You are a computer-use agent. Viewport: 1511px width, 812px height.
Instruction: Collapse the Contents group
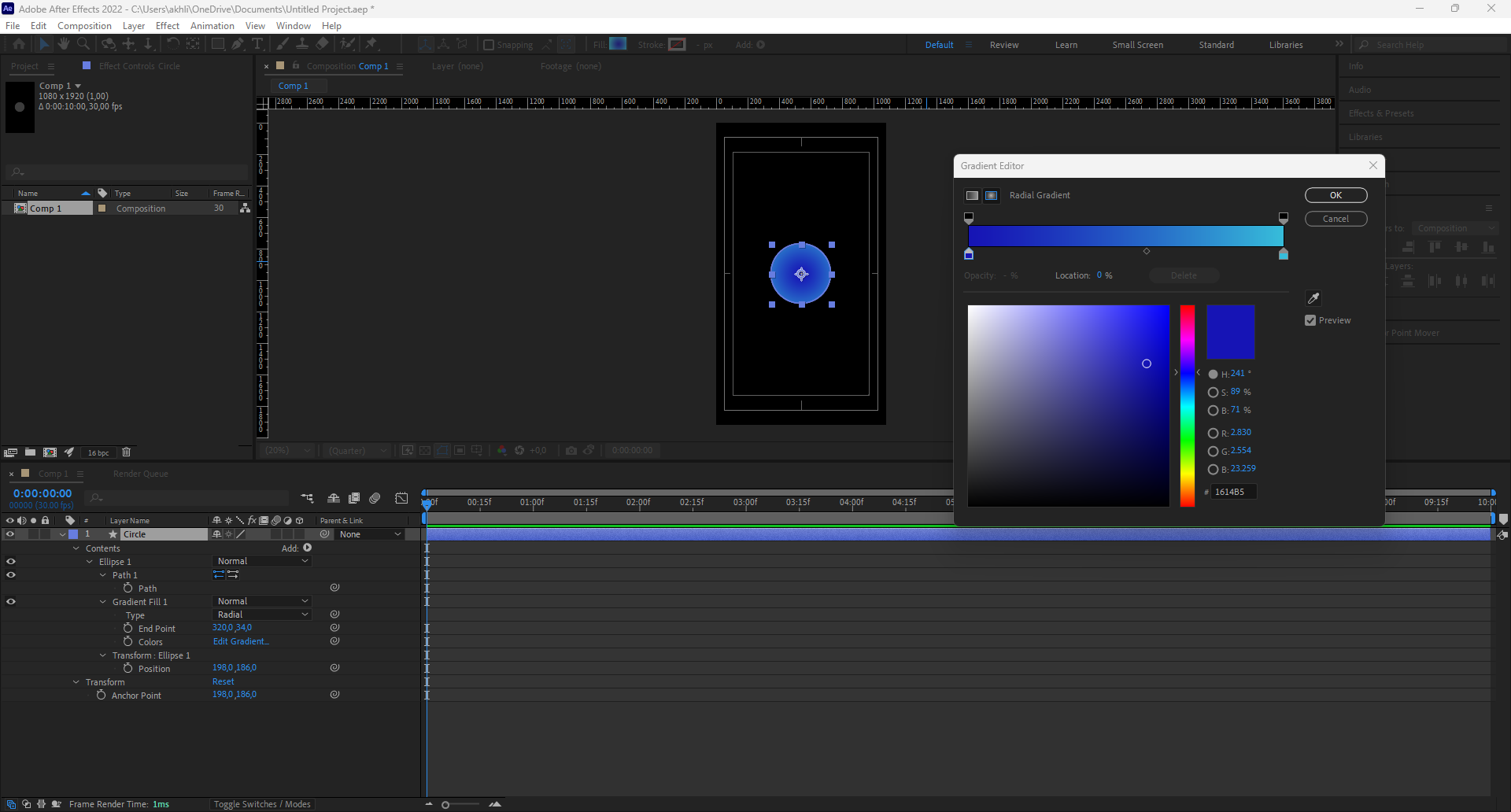coord(76,548)
